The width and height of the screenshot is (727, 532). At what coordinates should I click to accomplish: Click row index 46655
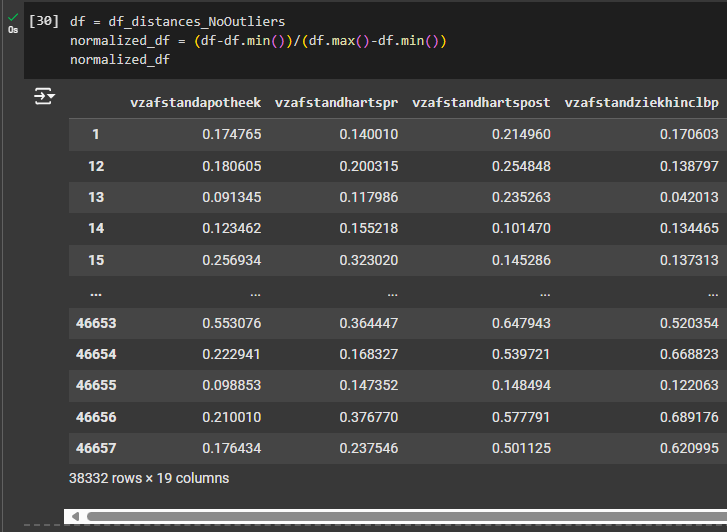coord(96,385)
